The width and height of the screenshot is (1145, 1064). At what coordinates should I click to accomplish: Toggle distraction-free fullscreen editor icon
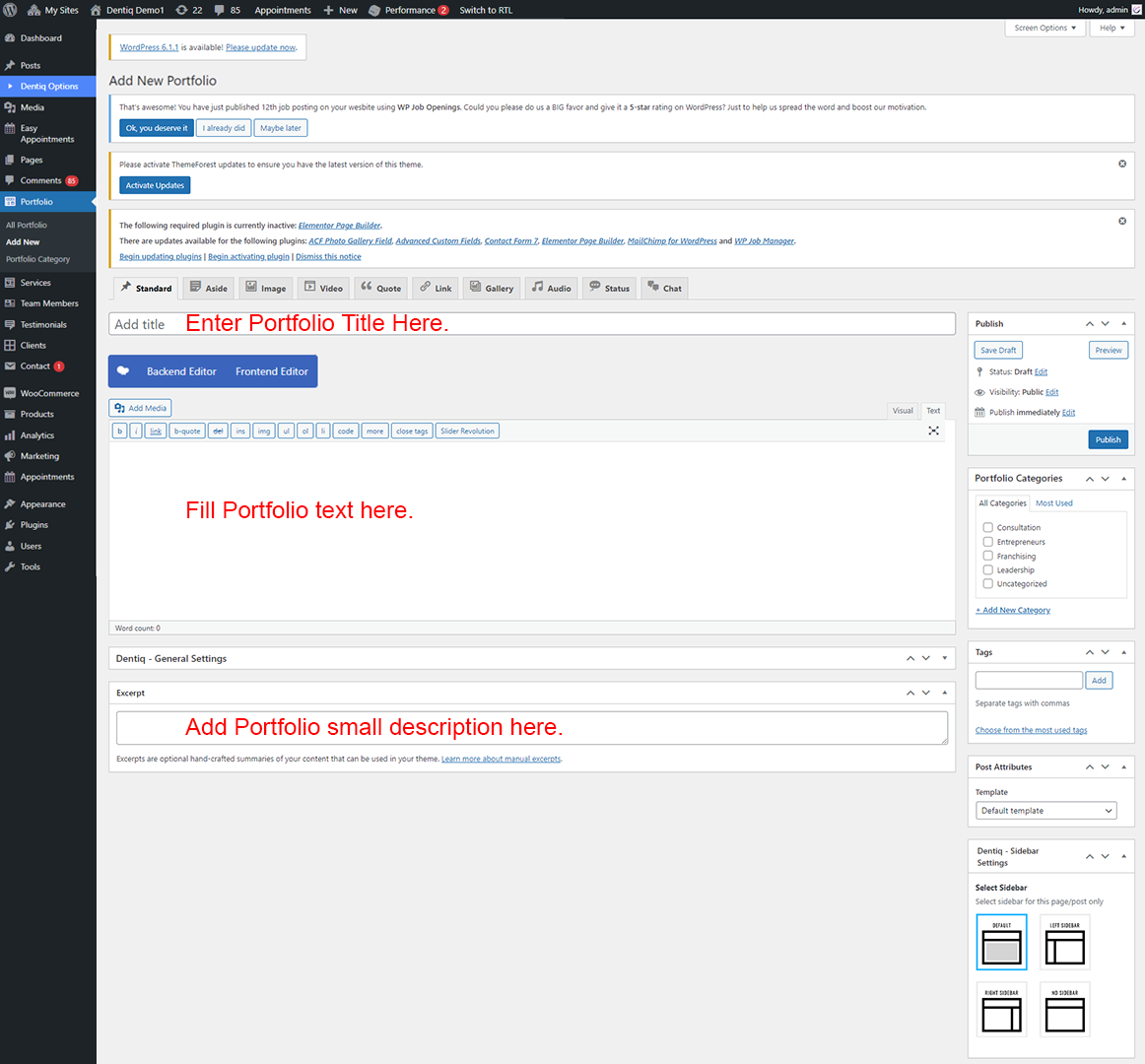click(933, 431)
